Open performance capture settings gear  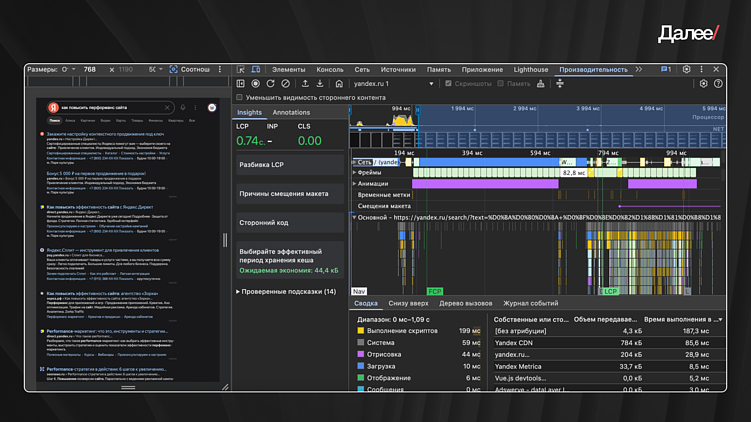pyautogui.click(x=703, y=84)
